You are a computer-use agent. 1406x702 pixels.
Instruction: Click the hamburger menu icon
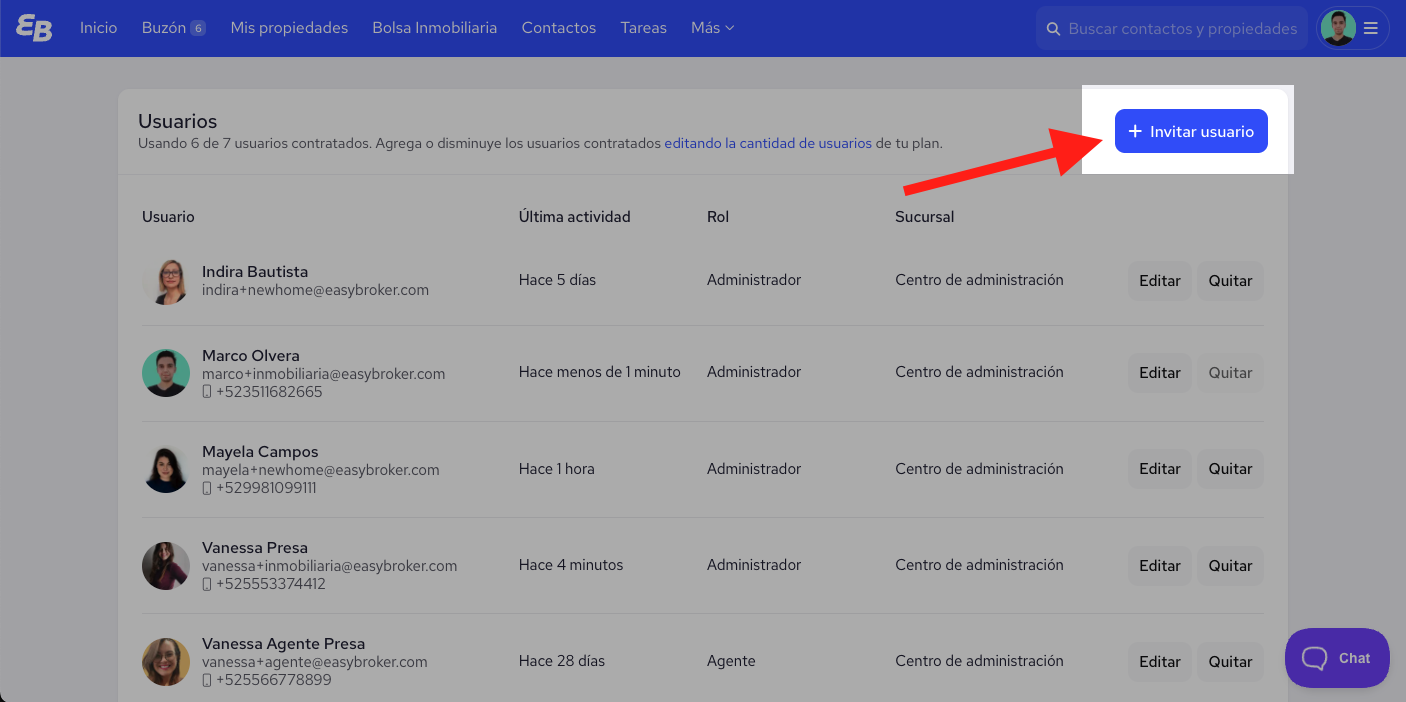coord(1371,28)
